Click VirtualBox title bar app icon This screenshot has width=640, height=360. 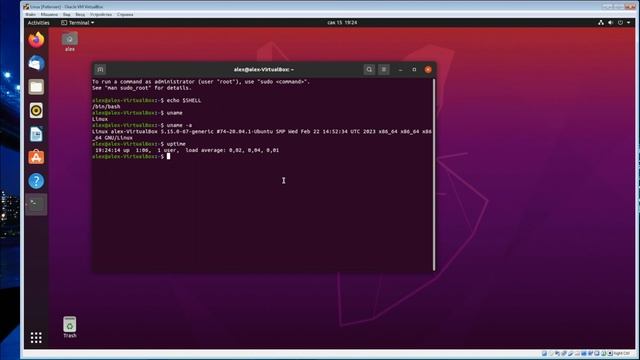26,7
